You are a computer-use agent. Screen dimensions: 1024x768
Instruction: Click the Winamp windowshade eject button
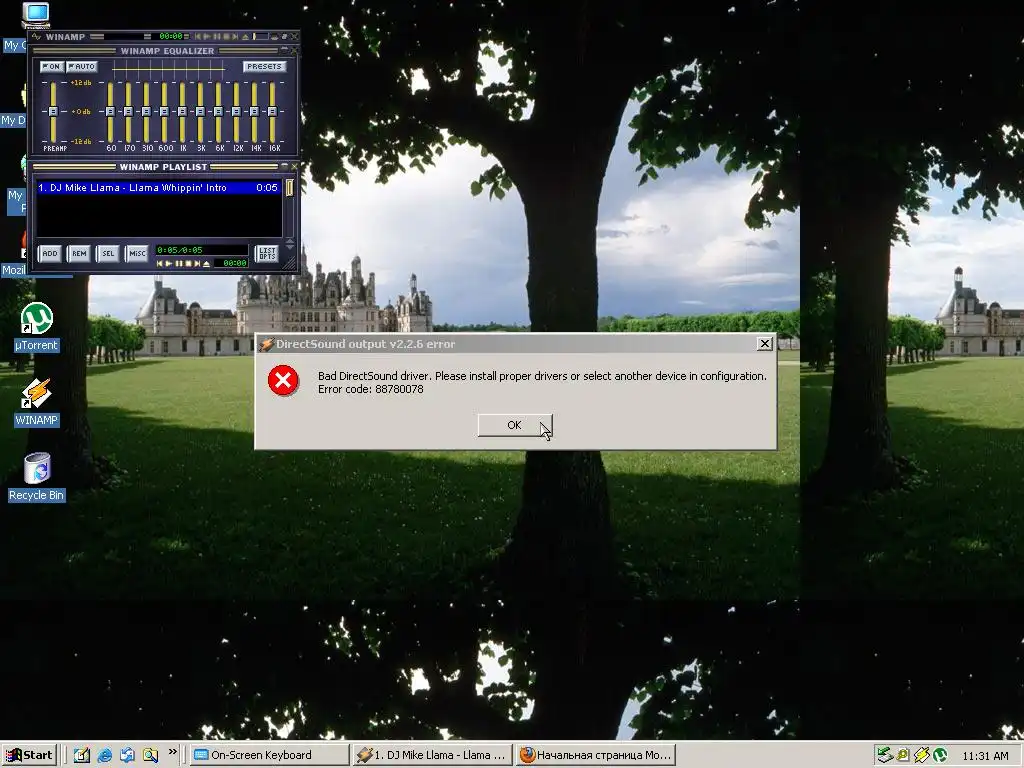(x=245, y=37)
